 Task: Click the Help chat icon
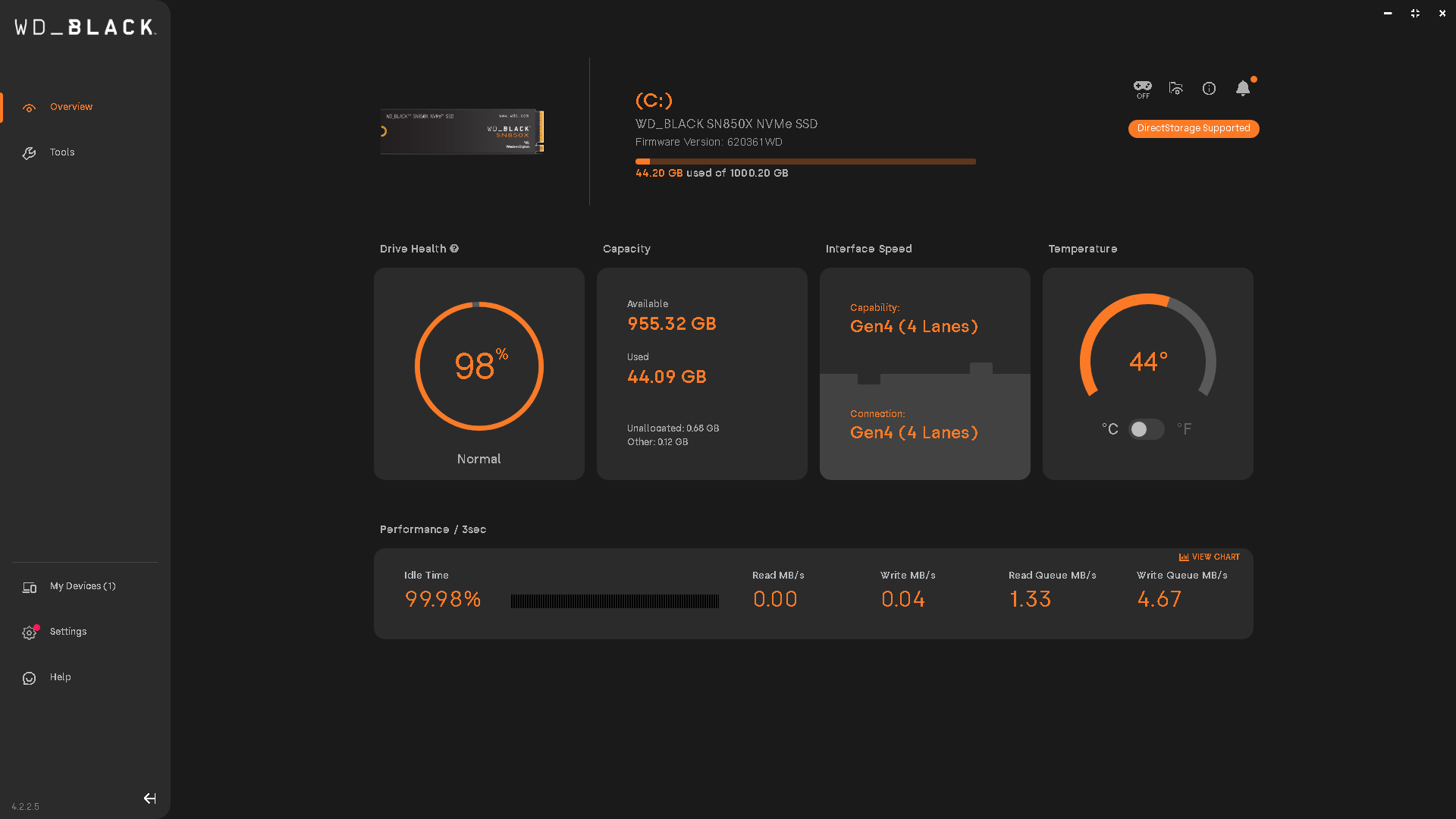pos(30,678)
